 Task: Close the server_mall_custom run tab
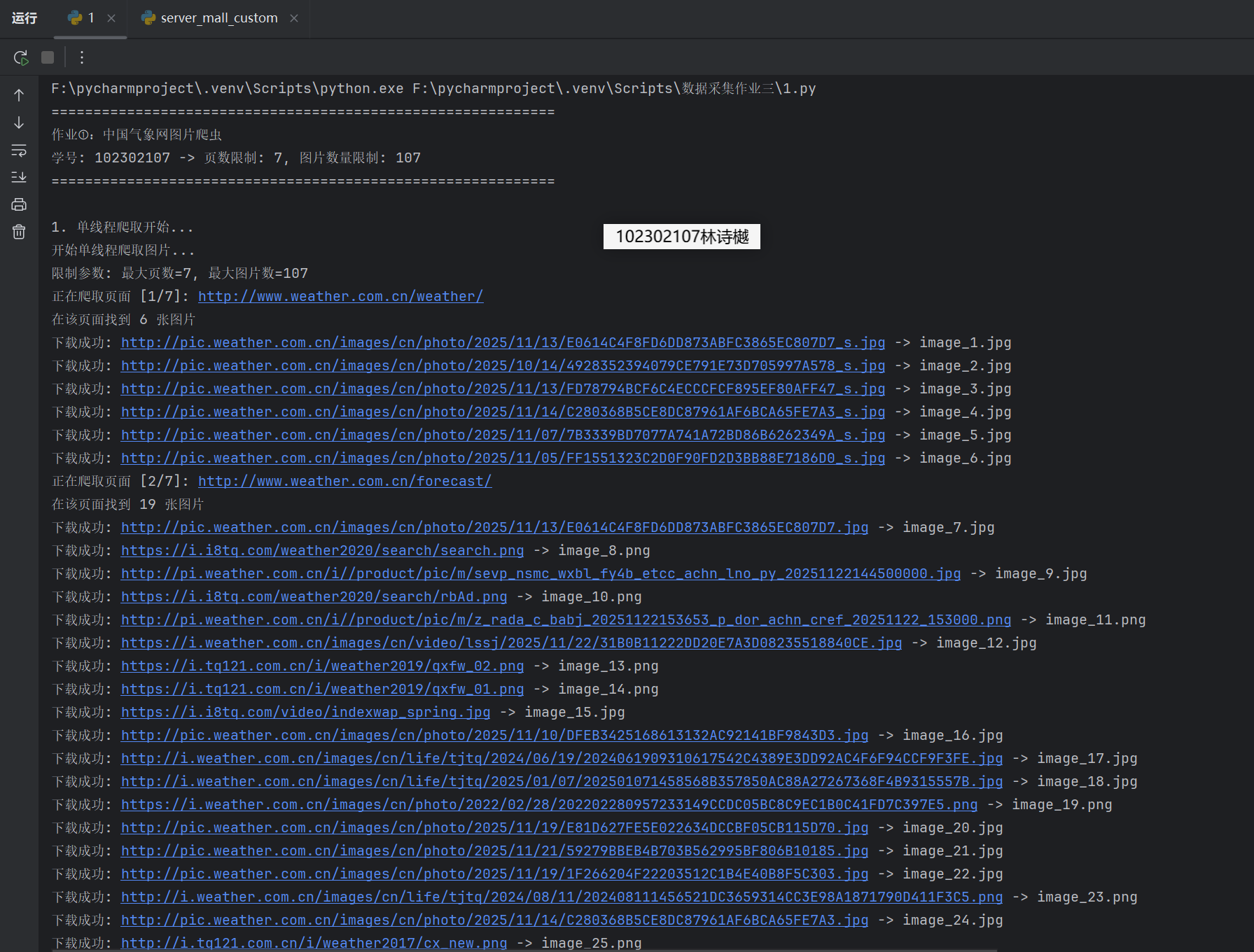[294, 18]
